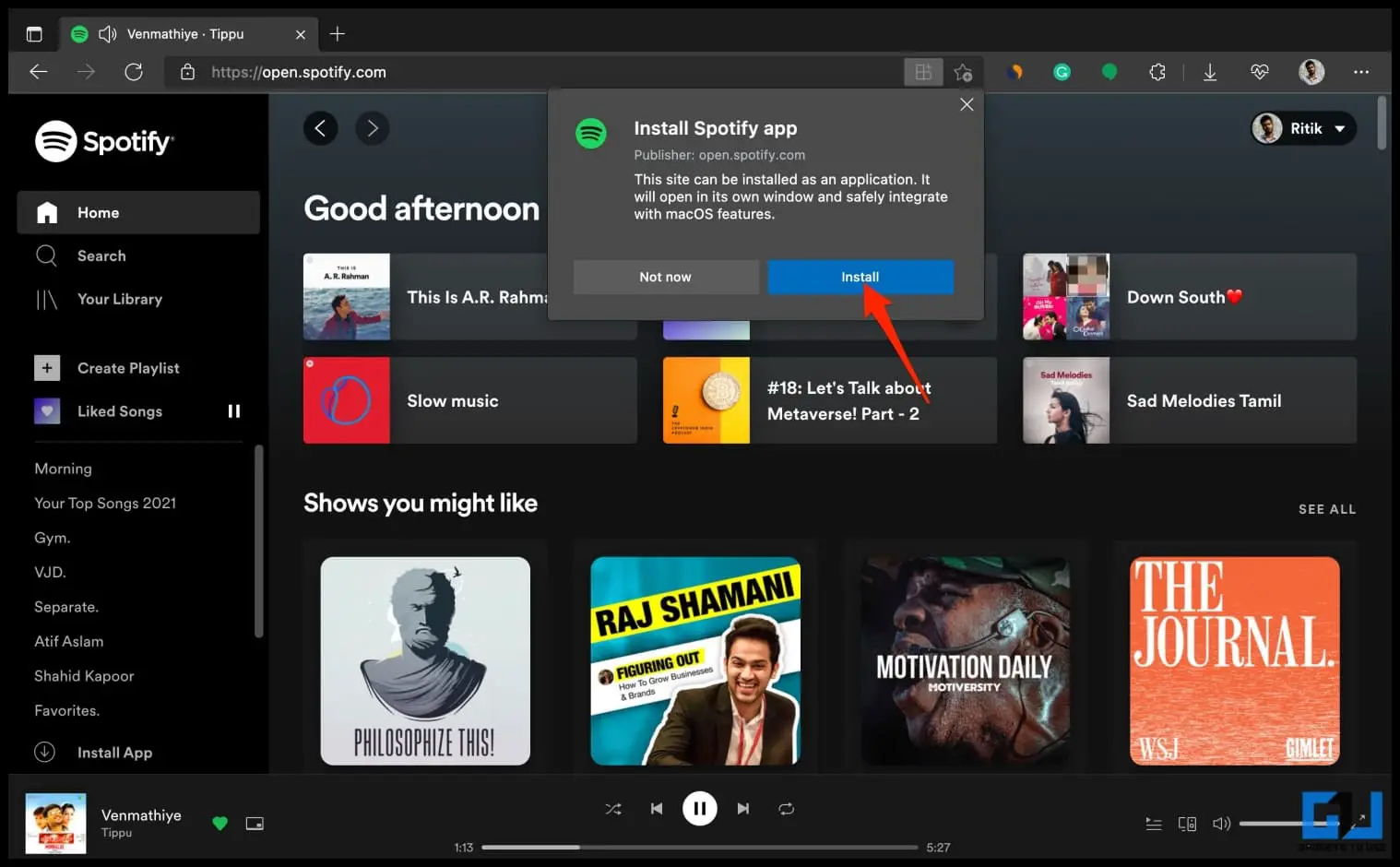
Task: Open the Sad Melodies Tamil card
Action: point(1190,400)
